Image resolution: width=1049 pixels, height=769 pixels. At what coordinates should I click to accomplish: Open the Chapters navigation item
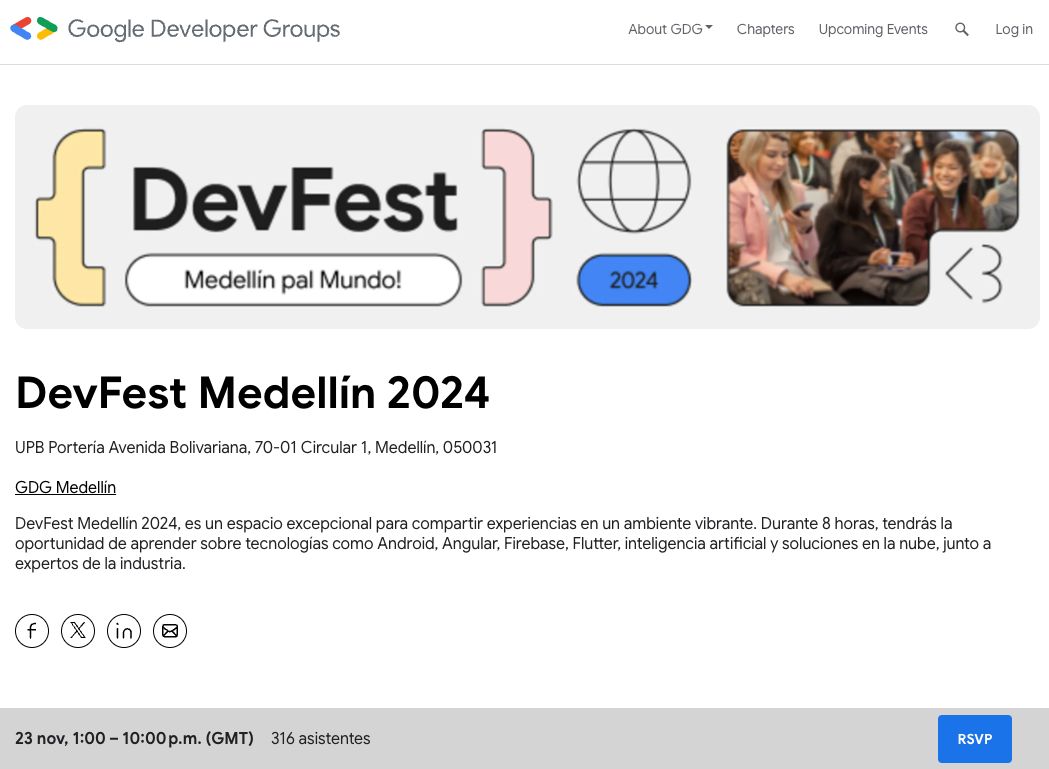click(x=765, y=29)
